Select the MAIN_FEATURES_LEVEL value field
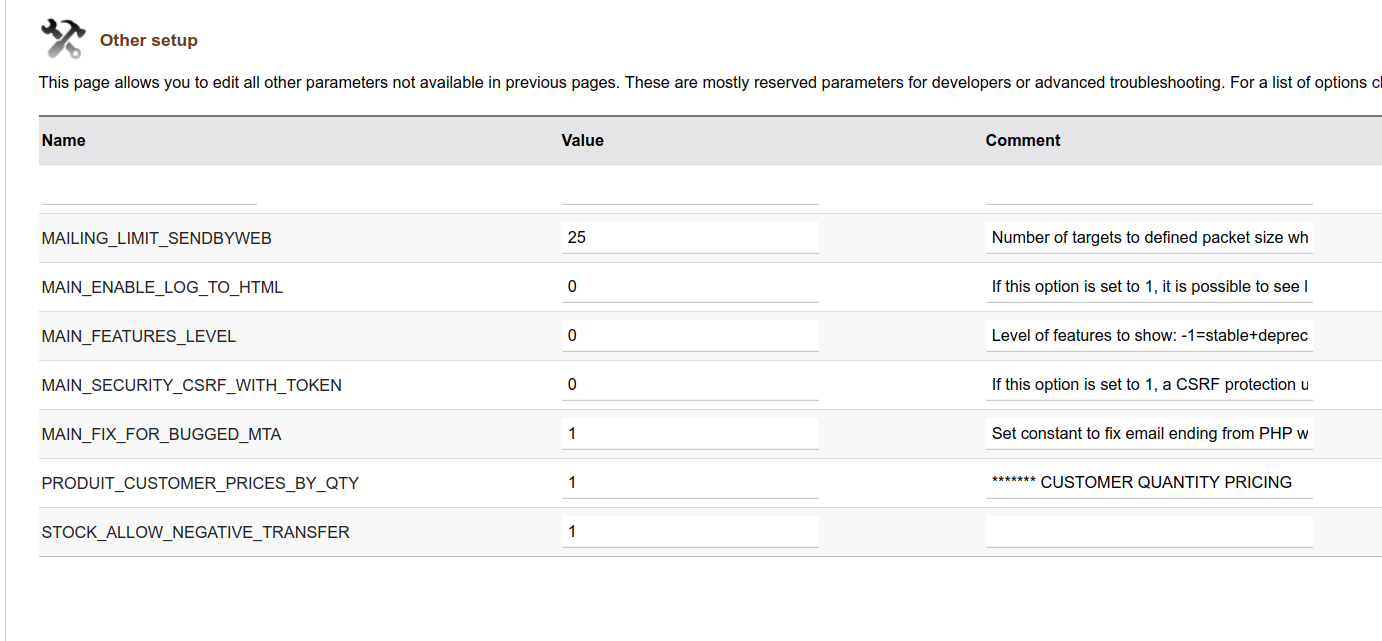This screenshot has height=641, width=1382. [x=690, y=336]
